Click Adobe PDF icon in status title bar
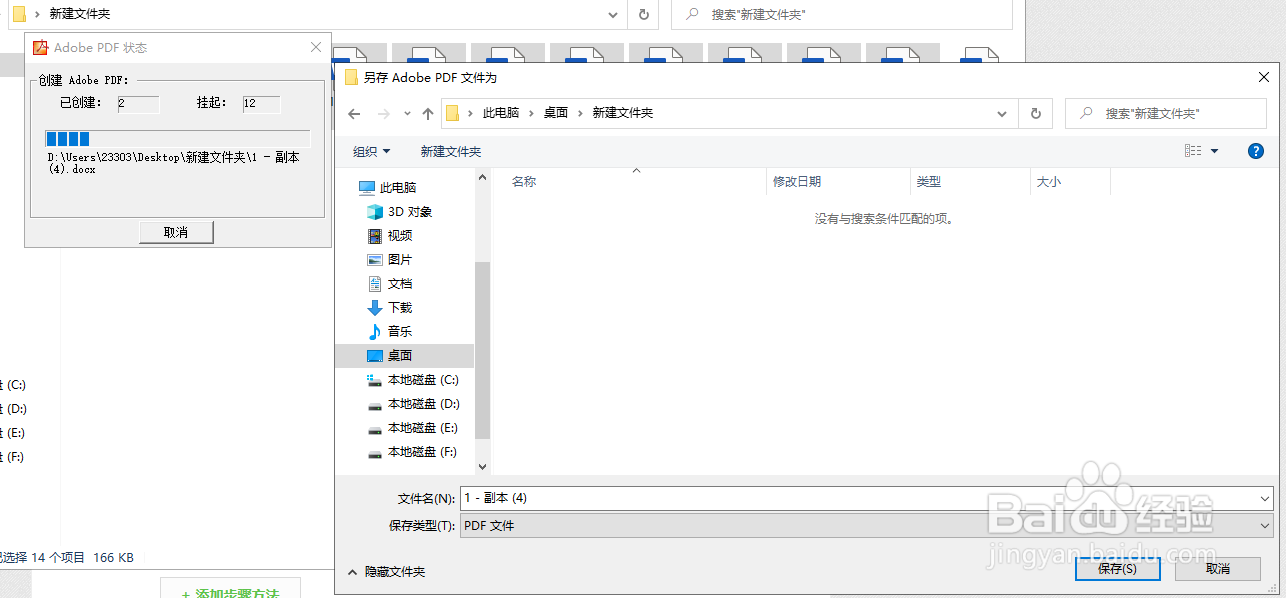Image resolution: width=1286 pixels, height=598 pixels. pyautogui.click(x=41, y=47)
